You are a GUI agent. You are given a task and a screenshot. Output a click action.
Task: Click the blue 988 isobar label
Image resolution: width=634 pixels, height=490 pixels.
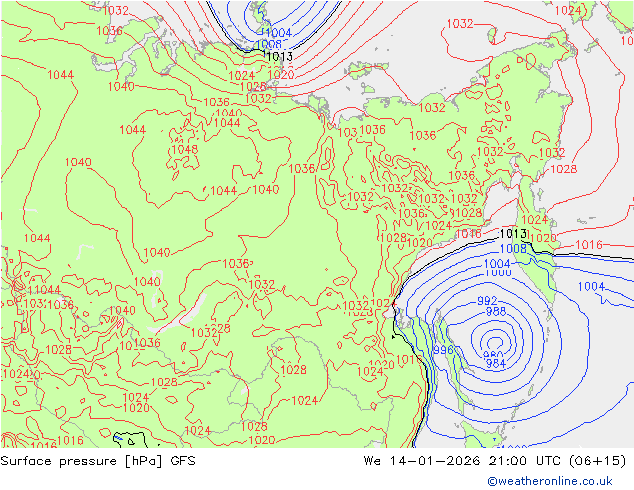[496, 311]
